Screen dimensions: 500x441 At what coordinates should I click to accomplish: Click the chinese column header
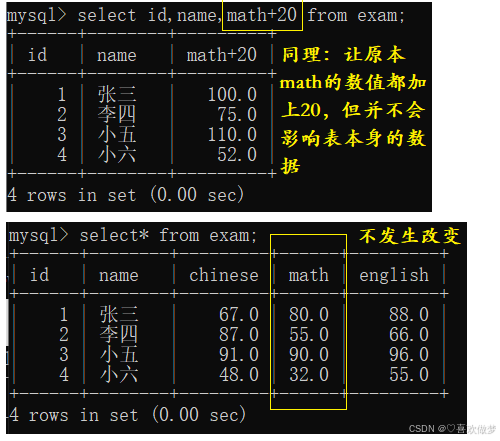click(224, 275)
